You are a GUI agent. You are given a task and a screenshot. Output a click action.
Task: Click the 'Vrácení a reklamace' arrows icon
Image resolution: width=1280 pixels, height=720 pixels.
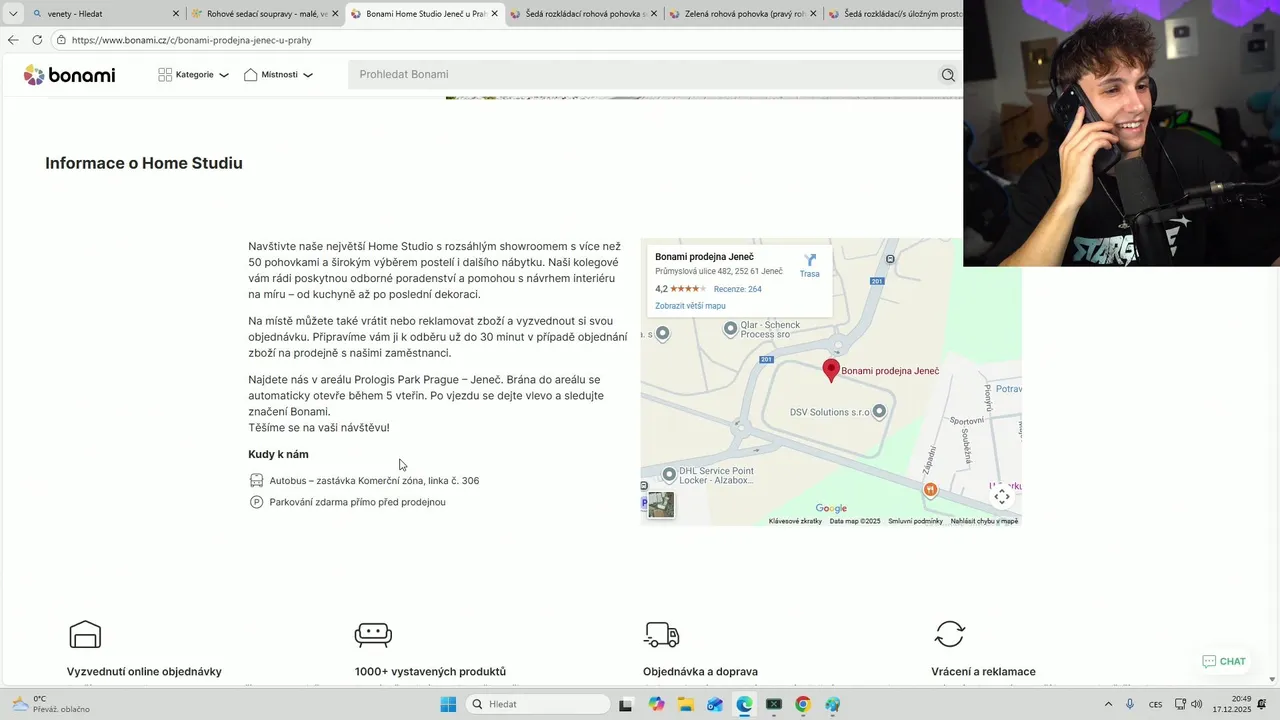click(949, 634)
